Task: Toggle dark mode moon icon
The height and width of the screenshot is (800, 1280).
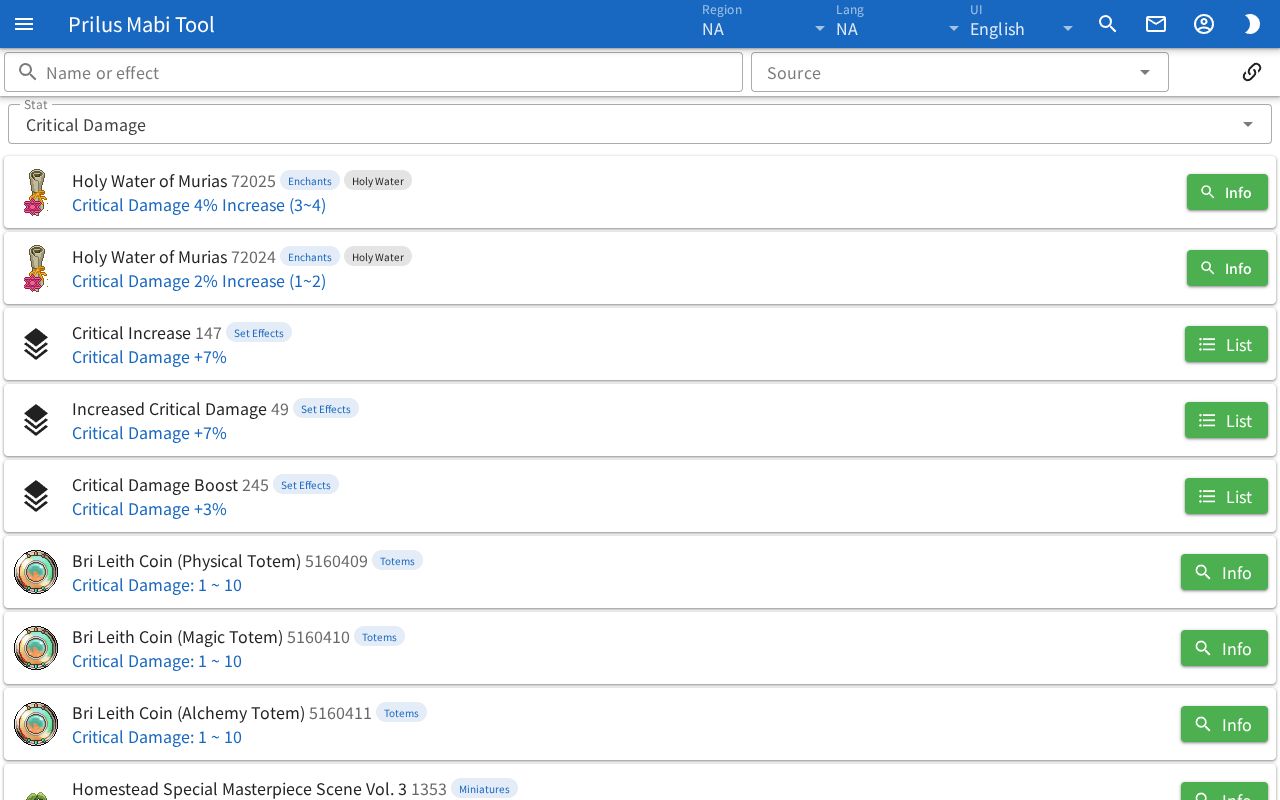Action: [x=1252, y=24]
